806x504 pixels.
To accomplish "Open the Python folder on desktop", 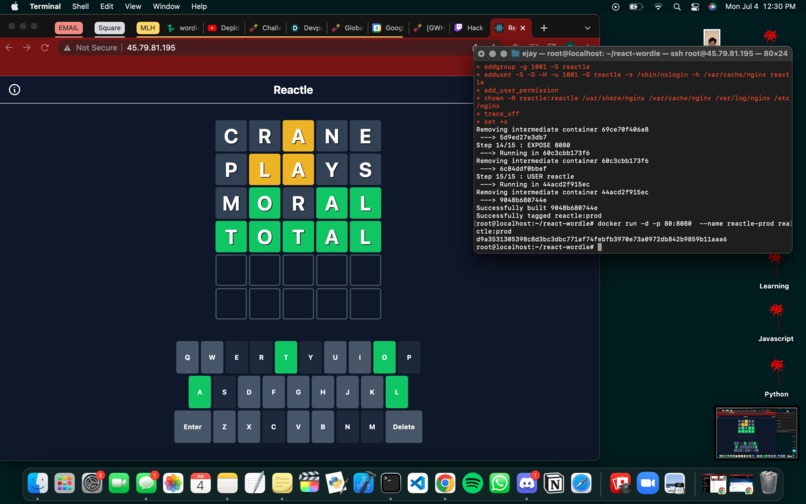I will pyautogui.click(x=776, y=378).
